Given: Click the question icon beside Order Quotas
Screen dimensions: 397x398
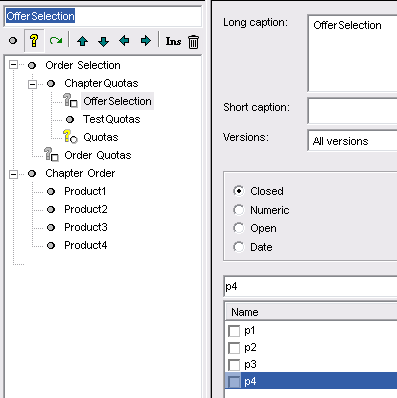Looking at the screenshot, I should click(51, 155).
